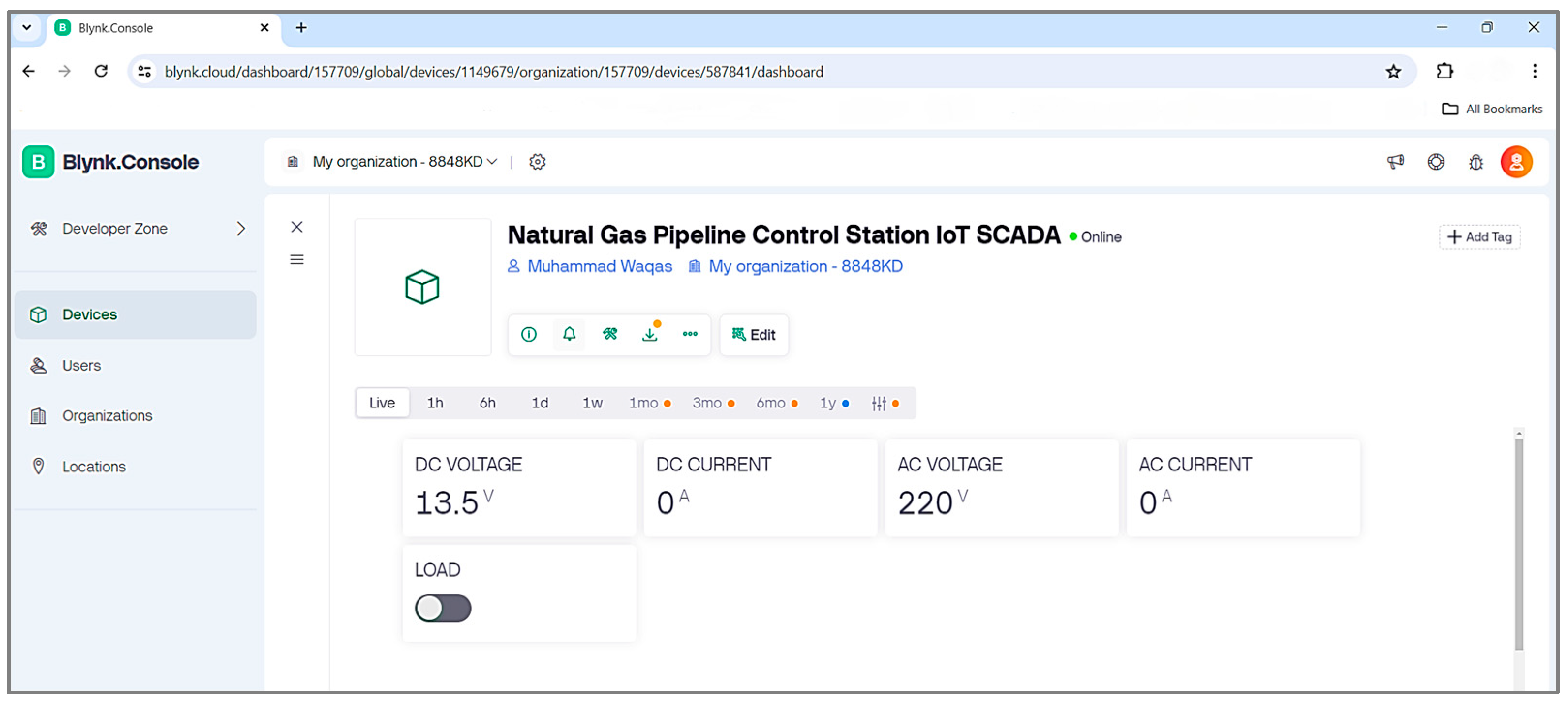Select the 1h time range tab
Image resolution: width=1568 pixels, height=705 pixels.
[435, 403]
